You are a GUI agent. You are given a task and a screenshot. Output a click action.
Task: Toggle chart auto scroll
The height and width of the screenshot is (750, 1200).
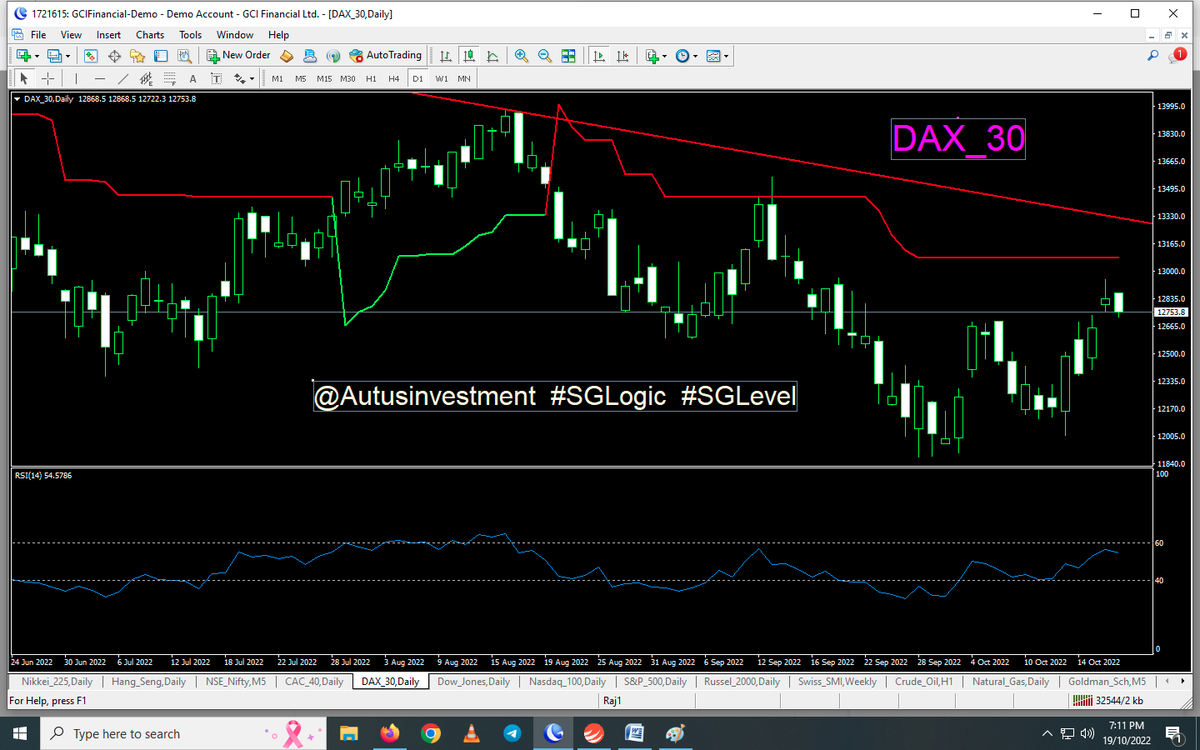(x=599, y=56)
